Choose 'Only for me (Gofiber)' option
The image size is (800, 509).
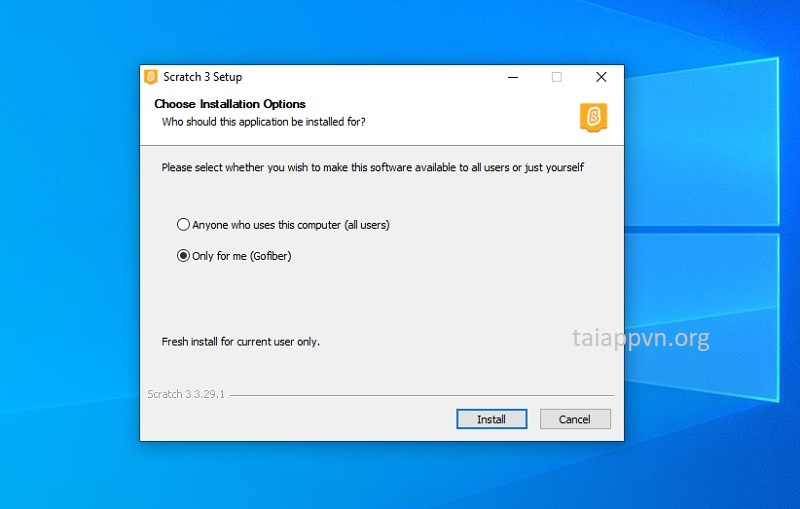tap(183, 256)
